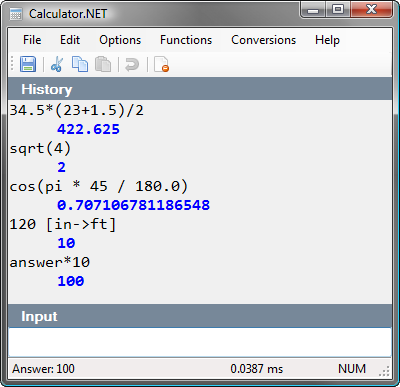
Task: Click the window resize grip corner
Action: (385, 372)
